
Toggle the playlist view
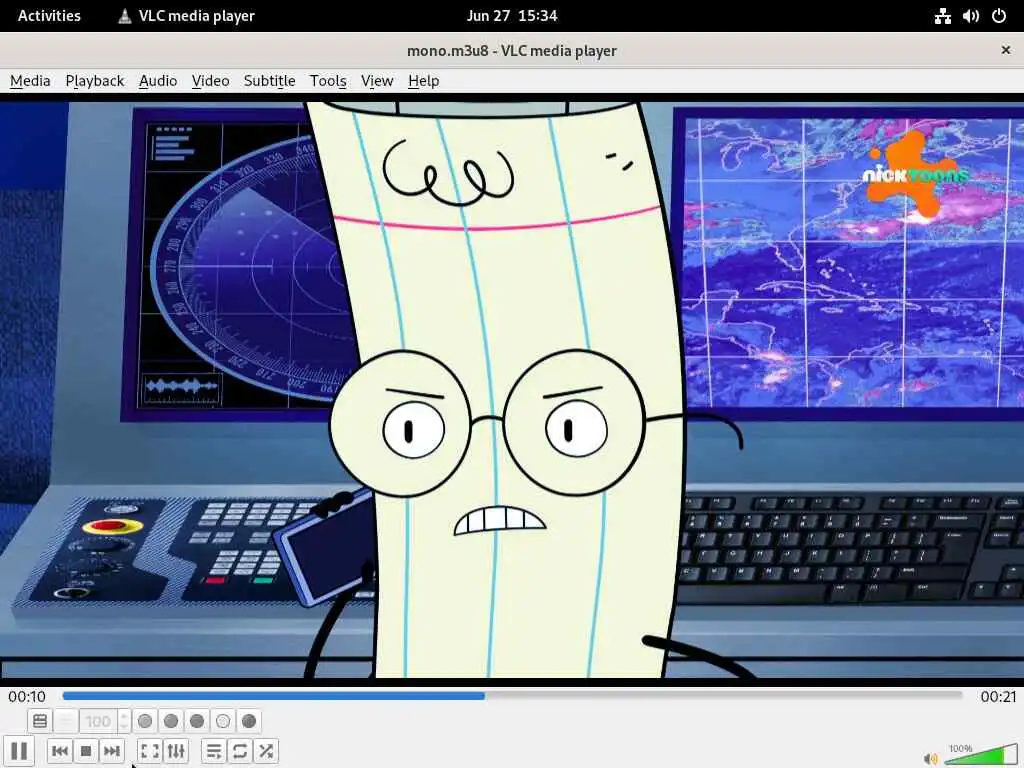point(214,750)
